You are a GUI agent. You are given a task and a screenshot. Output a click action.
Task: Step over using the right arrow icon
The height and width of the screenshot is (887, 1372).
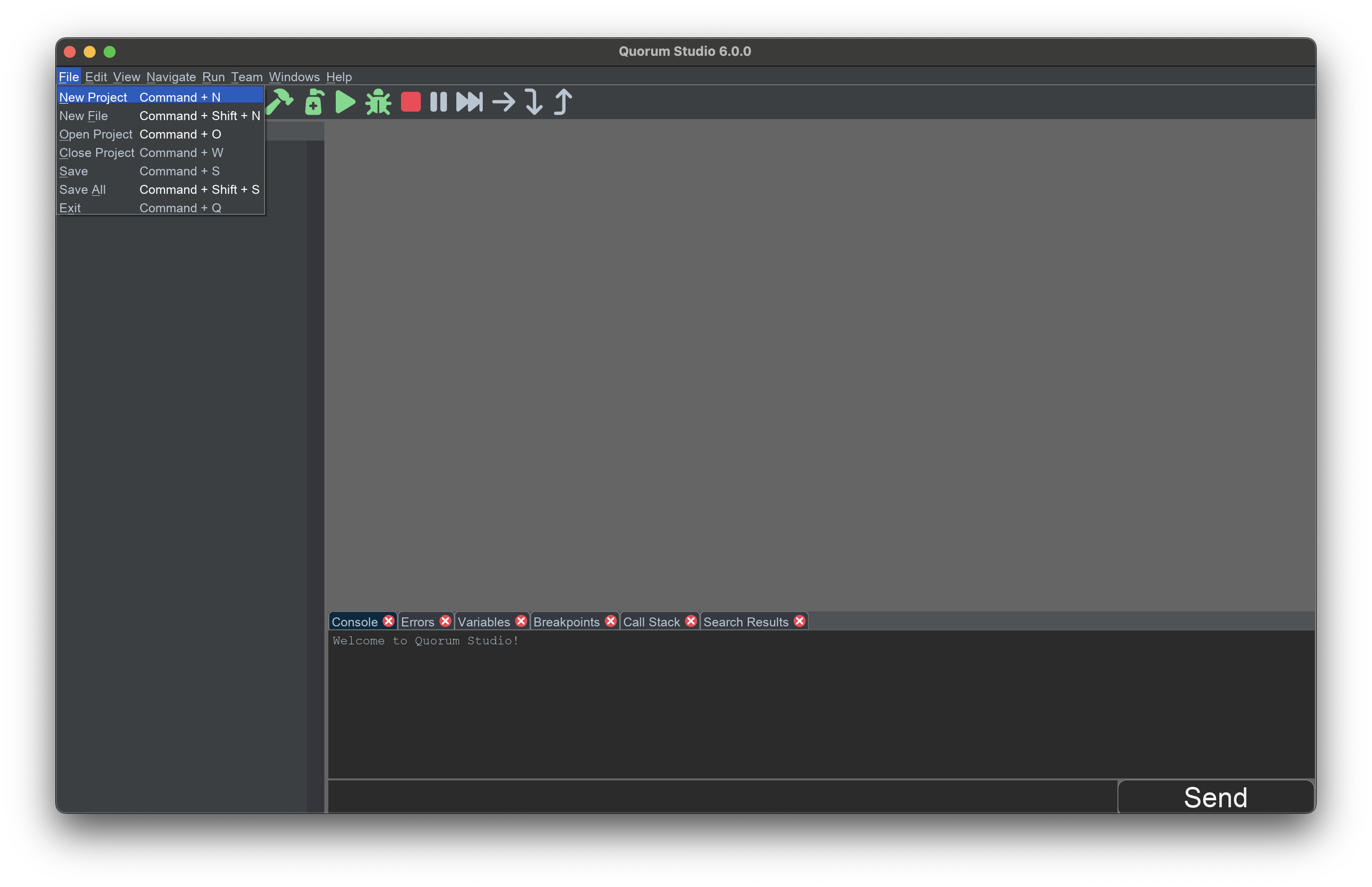coord(504,102)
